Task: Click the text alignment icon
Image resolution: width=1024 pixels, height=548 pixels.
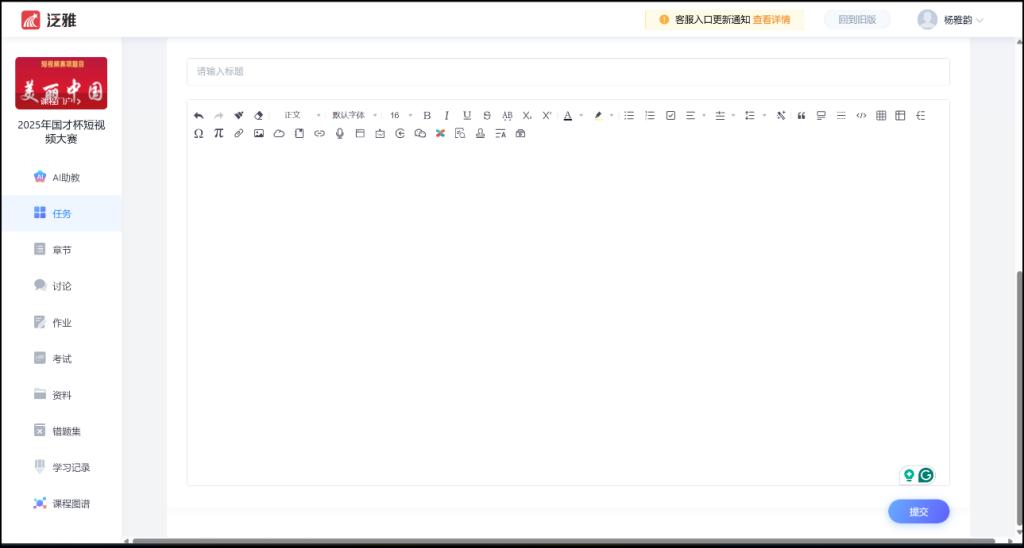Action: (690, 116)
